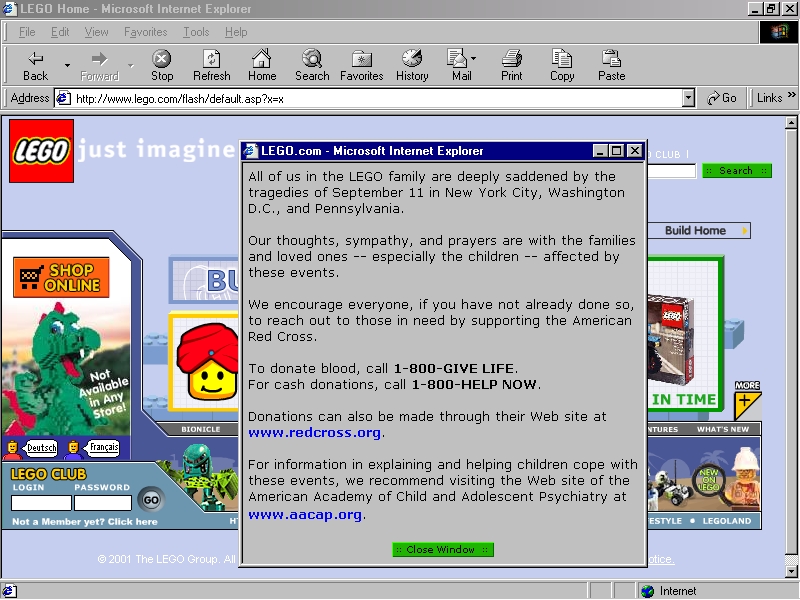This screenshot has width=800, height=600.
Task: Expand the address bar dropdown
Action: [x=688, y=98]
